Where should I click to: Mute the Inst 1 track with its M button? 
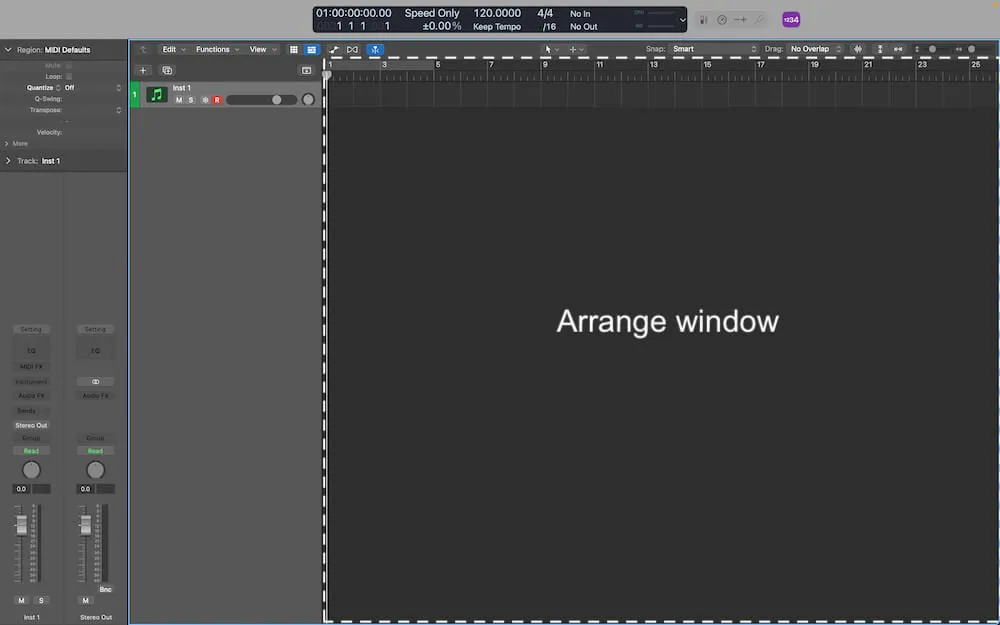point(179,100)
